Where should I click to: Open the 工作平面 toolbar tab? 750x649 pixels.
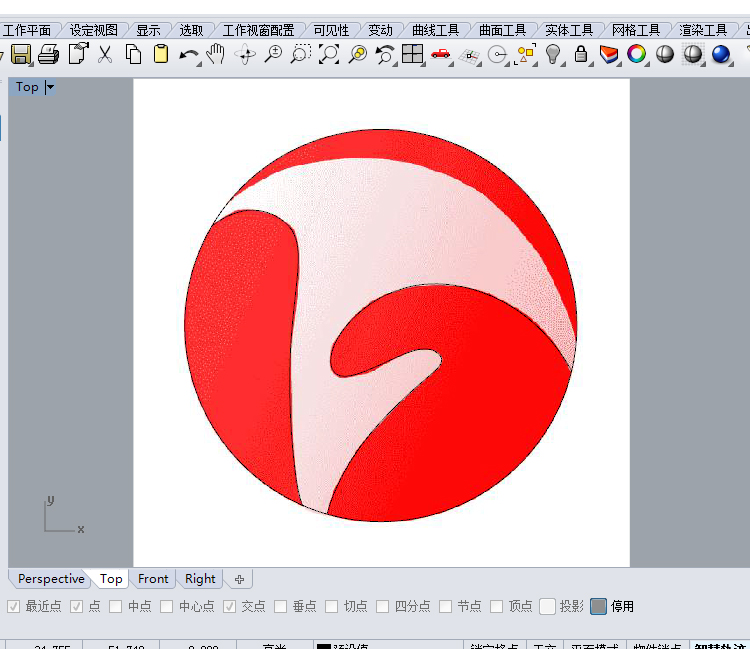(27, 31)
